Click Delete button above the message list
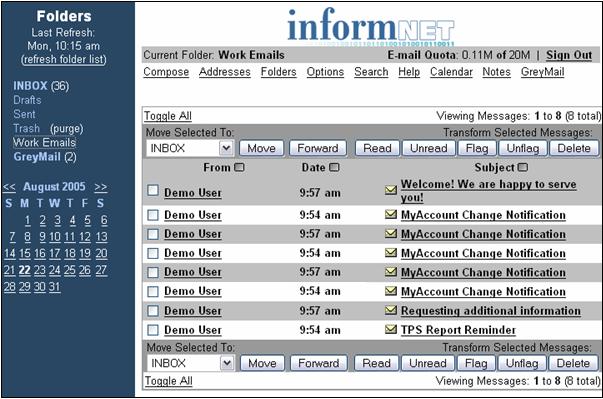Viewport: 603px width, 399px height. pos(574,148)
